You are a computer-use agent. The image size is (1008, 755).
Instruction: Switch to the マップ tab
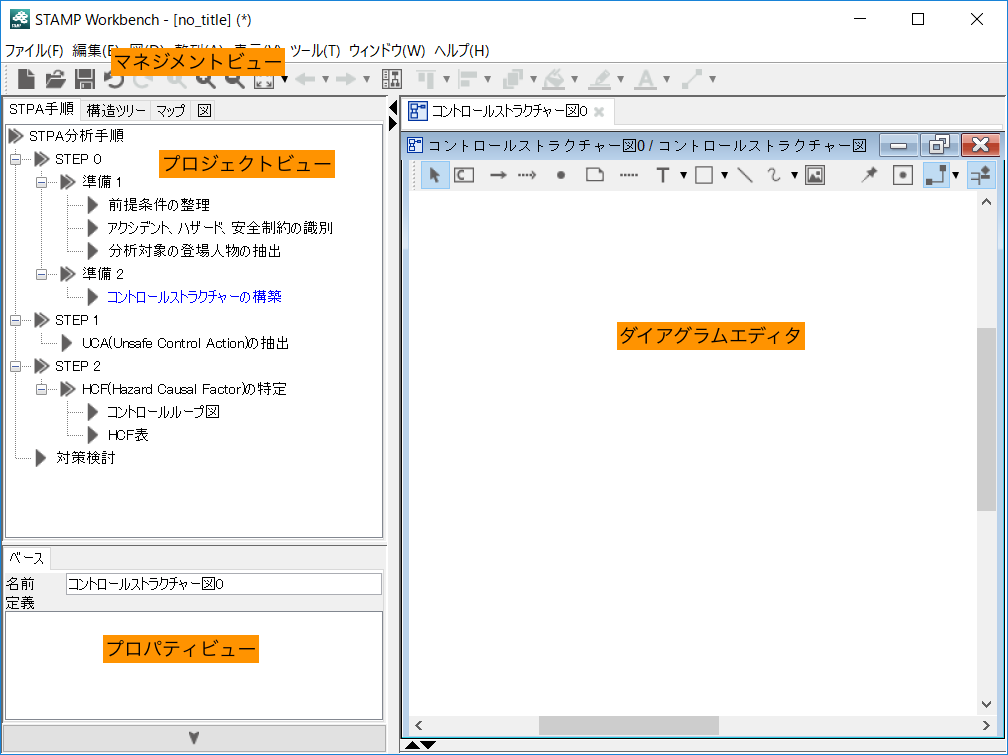[170, 111]
